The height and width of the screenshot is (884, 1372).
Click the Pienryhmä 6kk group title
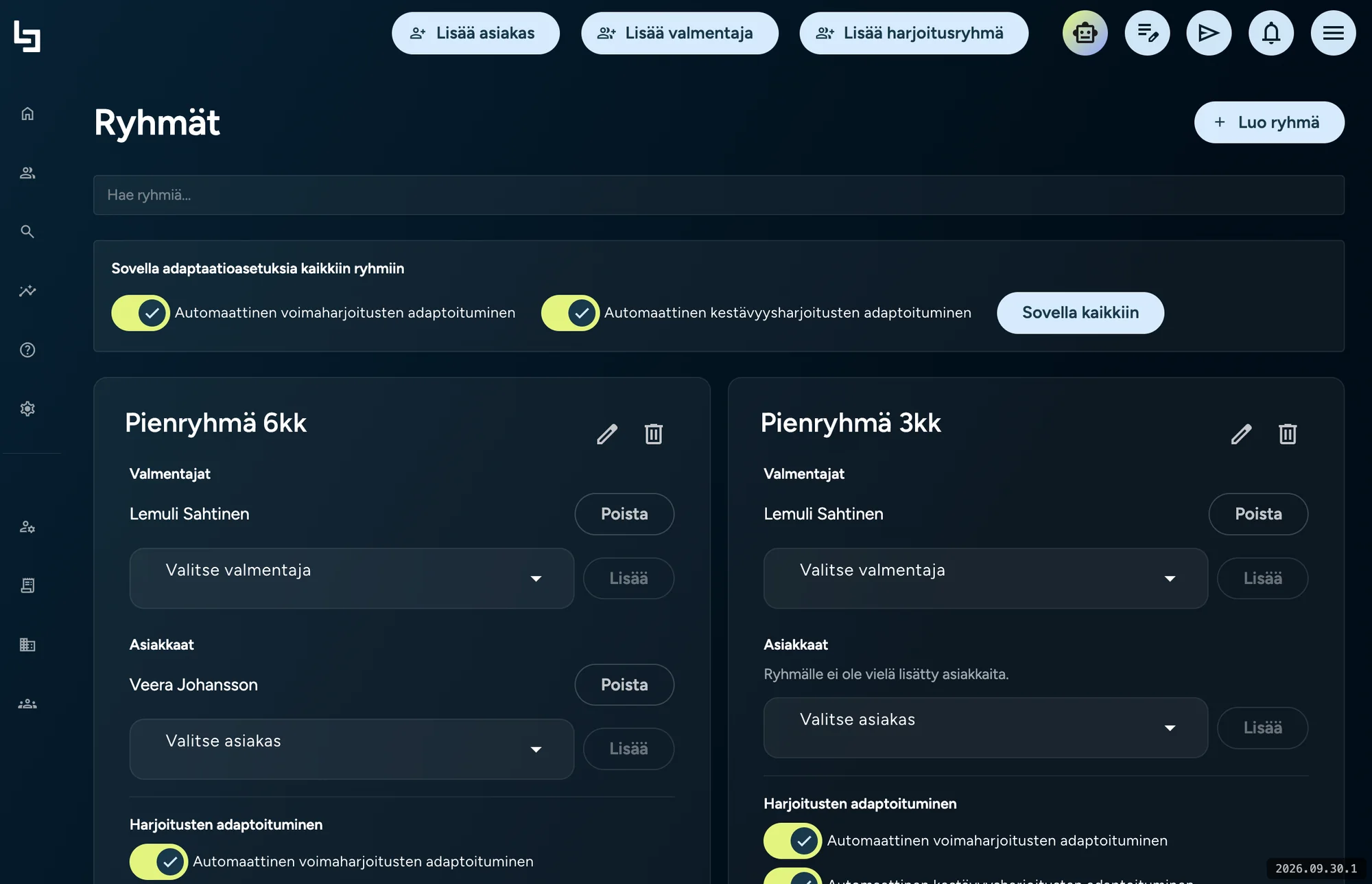pyautogui.click(x=215, y=423)
